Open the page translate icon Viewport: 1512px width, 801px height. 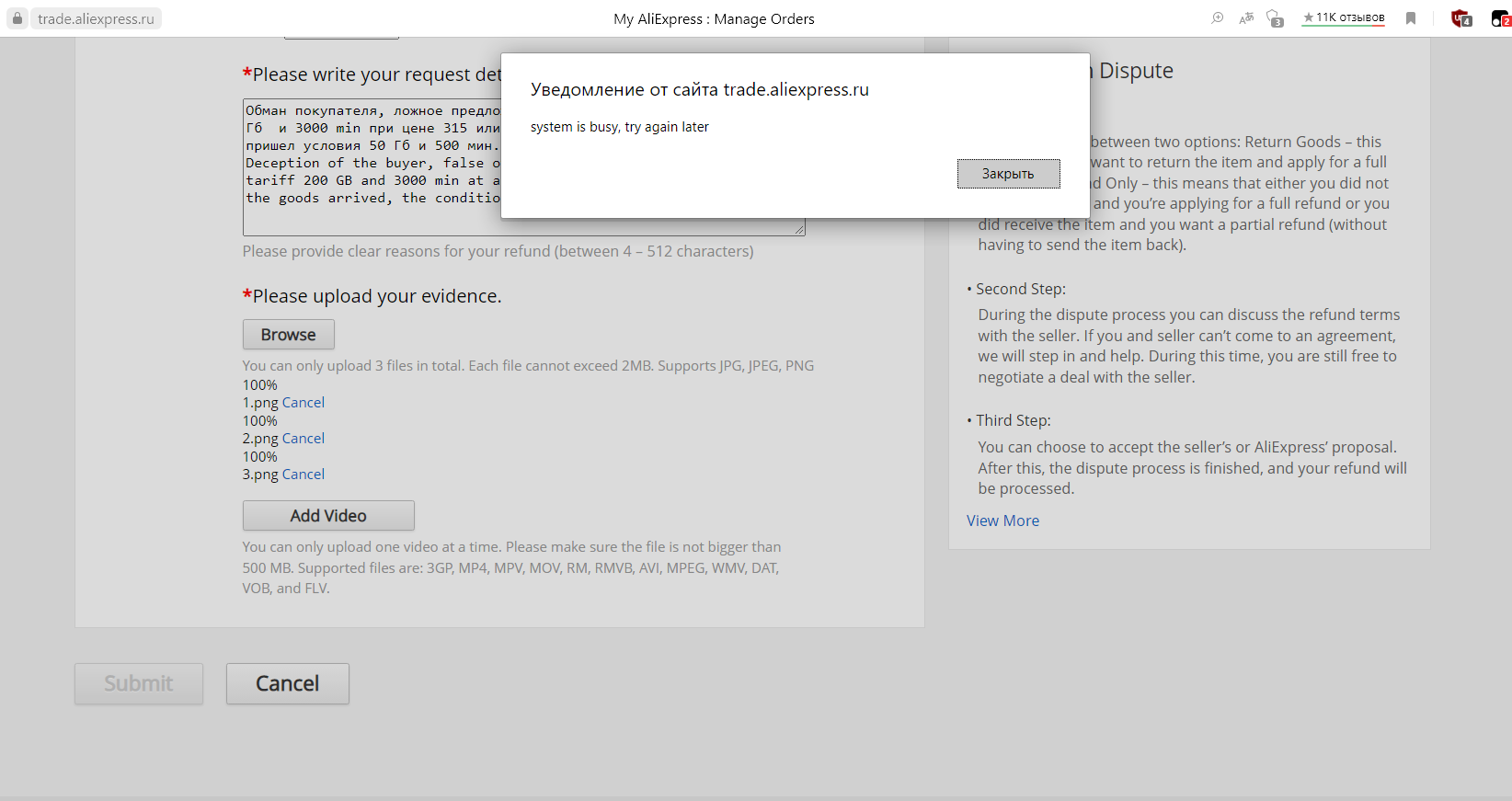(1246, 18)
